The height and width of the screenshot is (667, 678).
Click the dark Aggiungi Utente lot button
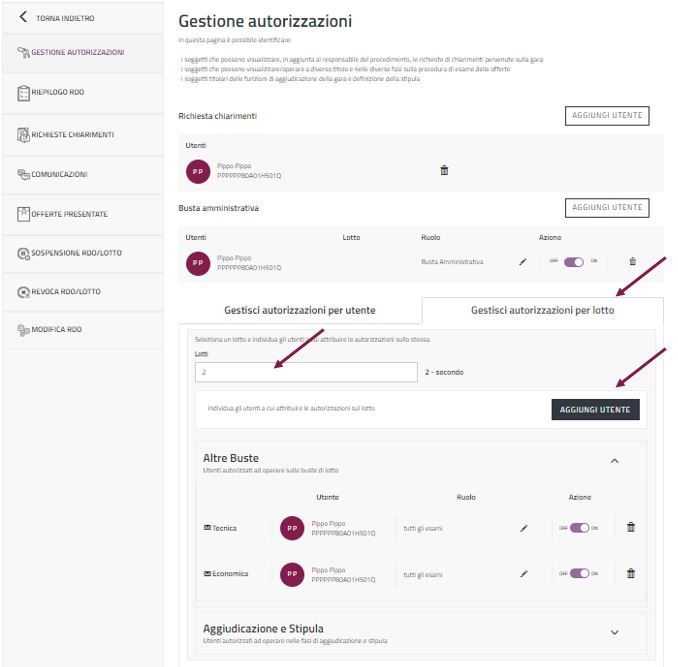point(595,409)
